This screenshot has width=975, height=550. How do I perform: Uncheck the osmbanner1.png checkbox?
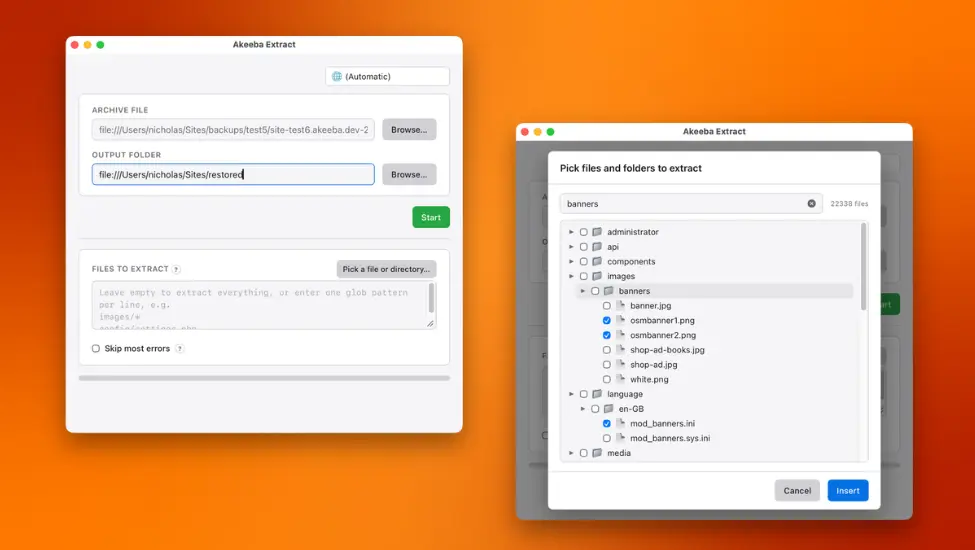pos(606,321)
